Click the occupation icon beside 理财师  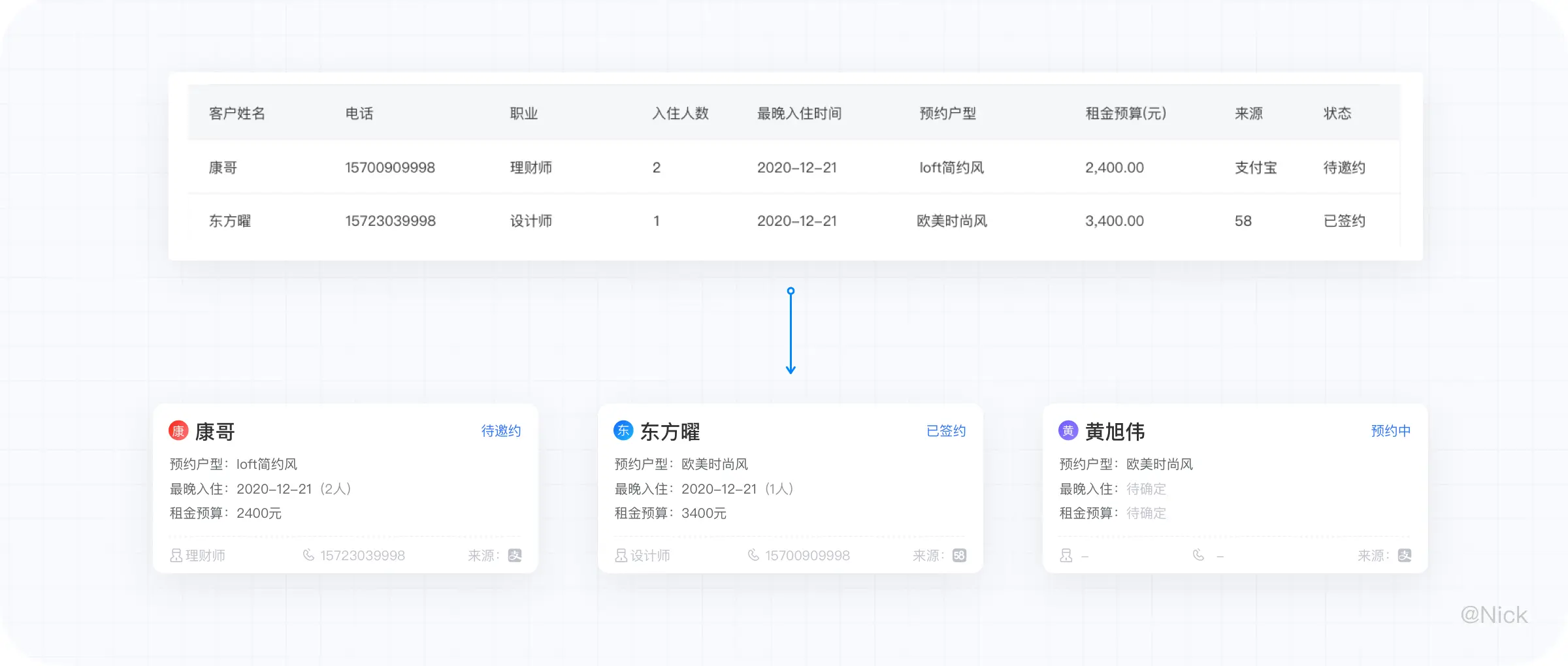(176, 556)
